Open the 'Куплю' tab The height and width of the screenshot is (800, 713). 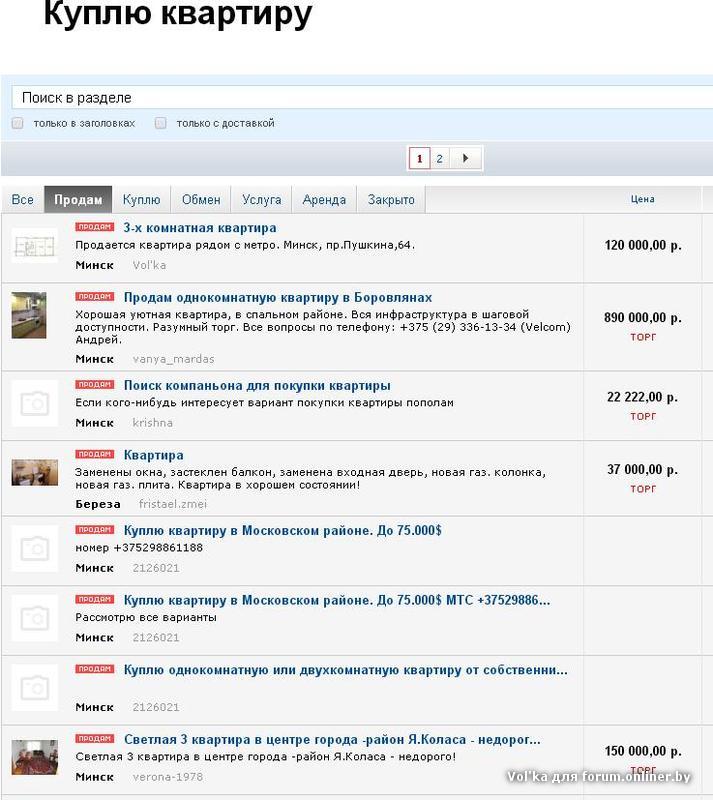pos(141,199)
